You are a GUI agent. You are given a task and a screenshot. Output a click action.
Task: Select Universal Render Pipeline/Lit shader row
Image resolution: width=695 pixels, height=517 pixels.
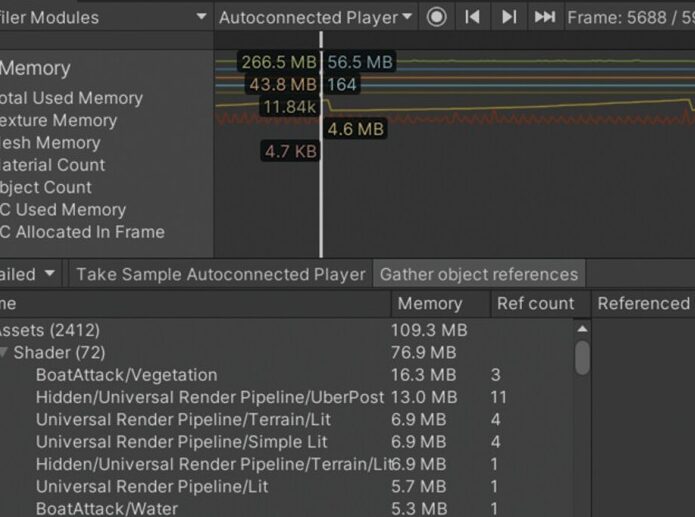click(286, 486)
